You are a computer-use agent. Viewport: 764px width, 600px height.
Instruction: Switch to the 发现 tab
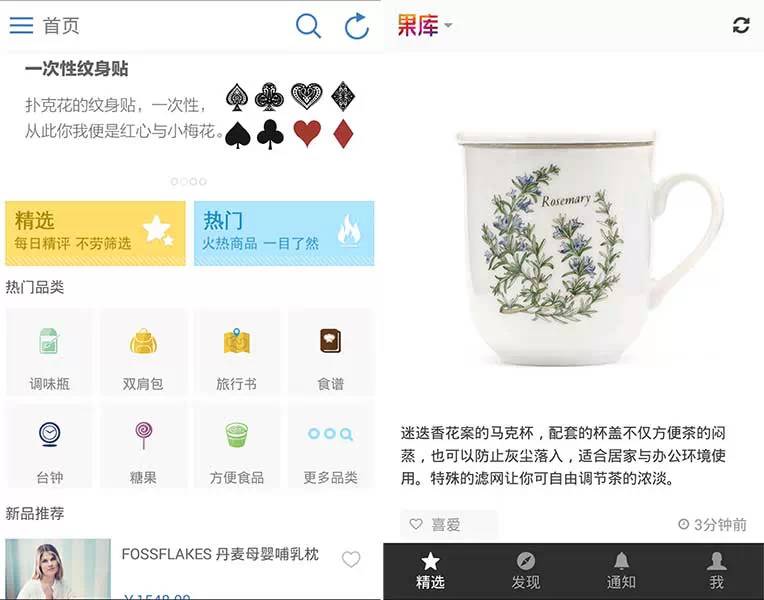pos(526,571)
